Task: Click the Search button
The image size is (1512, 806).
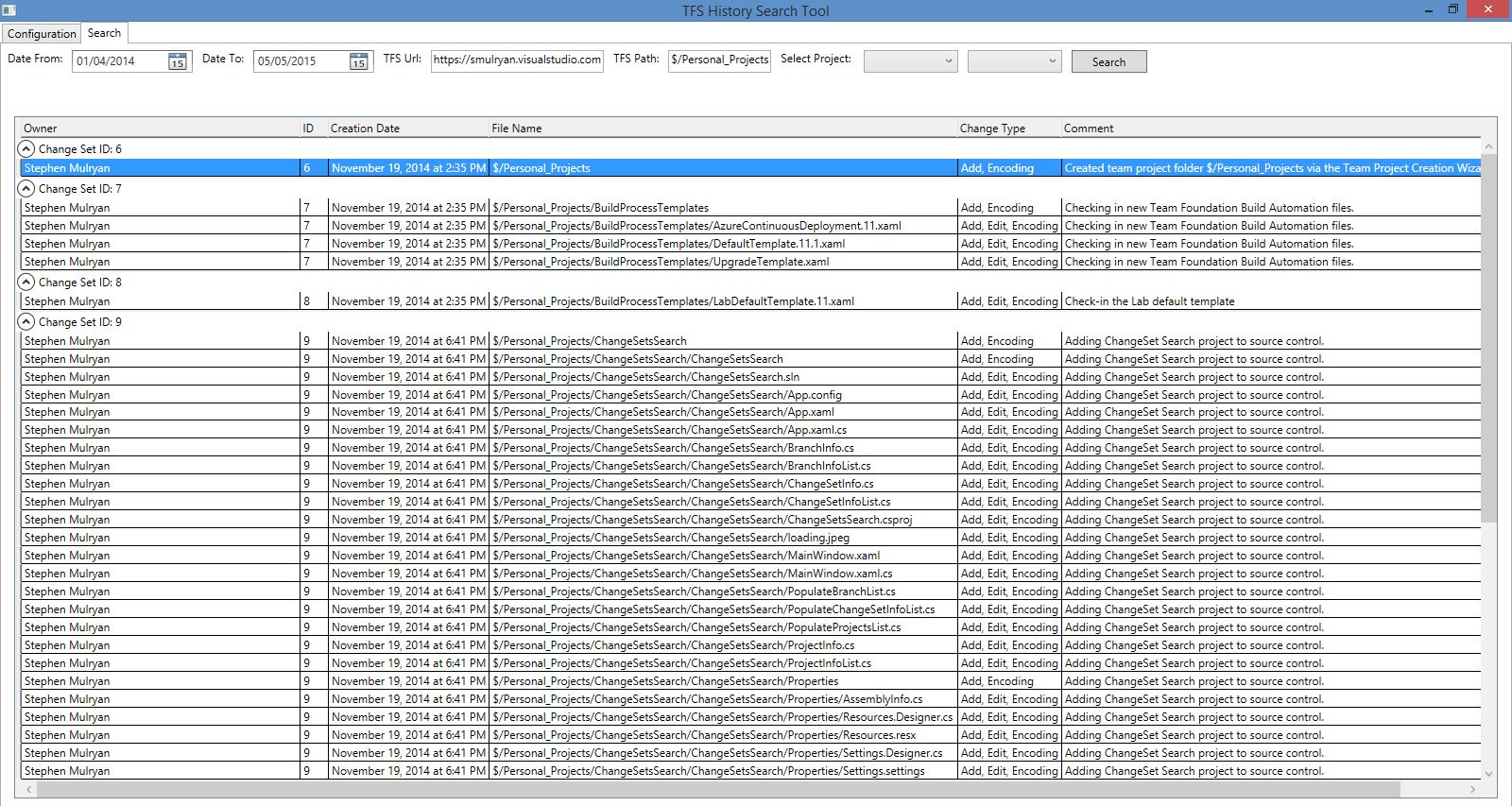Action: (1108, 62)
